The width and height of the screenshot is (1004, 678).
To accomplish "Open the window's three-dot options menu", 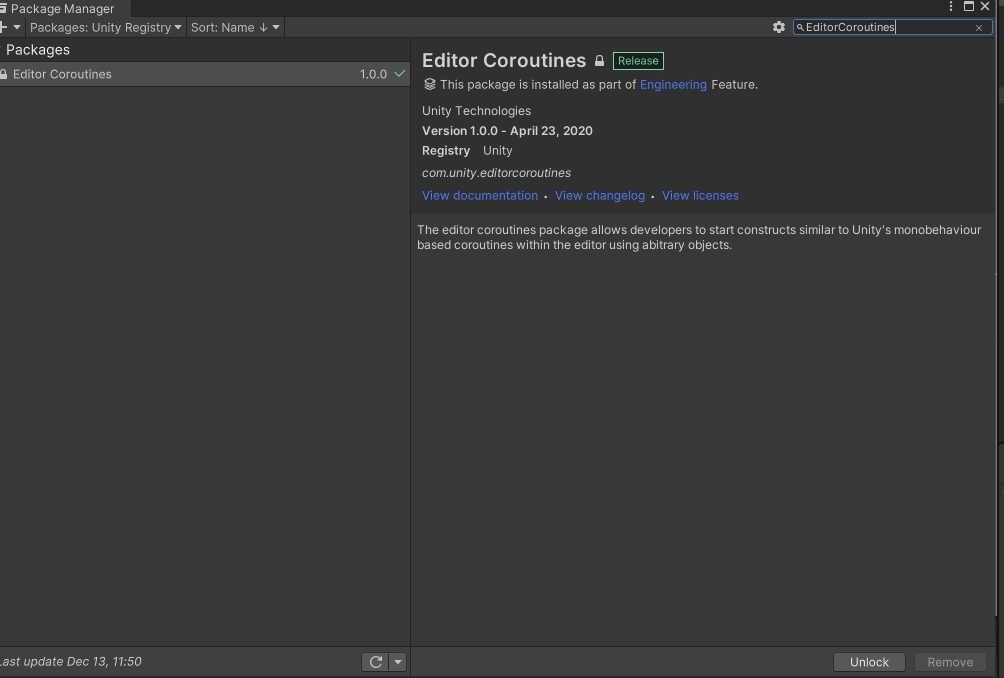I will [950, 6].
